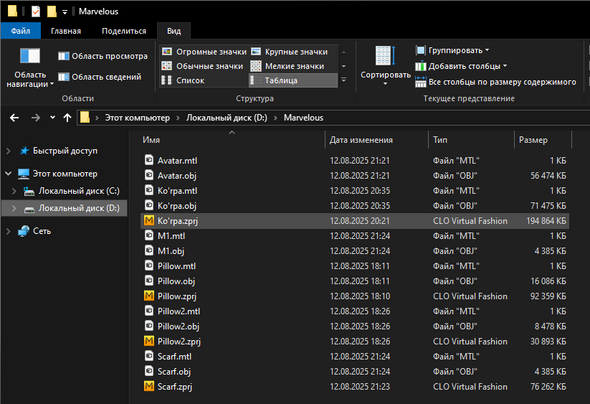Toggle the Область просмотра preview pane
Viewport: 590px width, 404px height.
pos(103,56)
